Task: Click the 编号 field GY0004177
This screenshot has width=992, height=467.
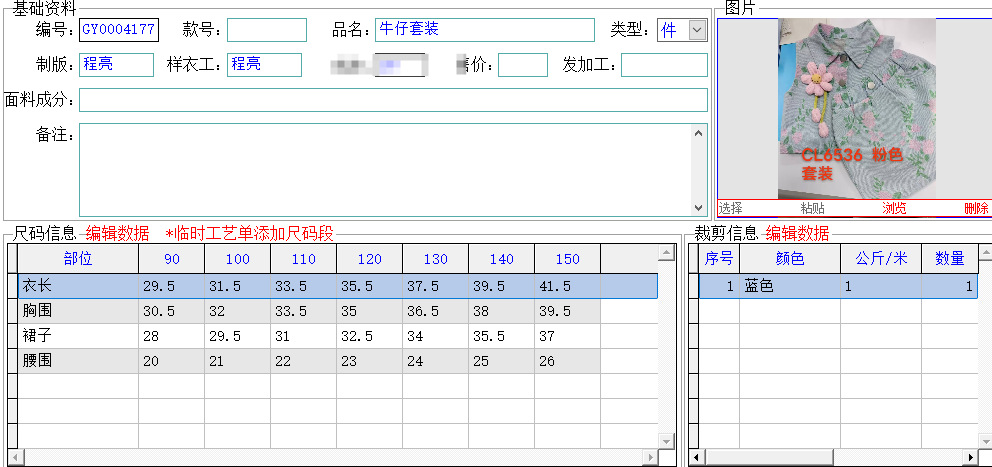Action: coord(119,30)
